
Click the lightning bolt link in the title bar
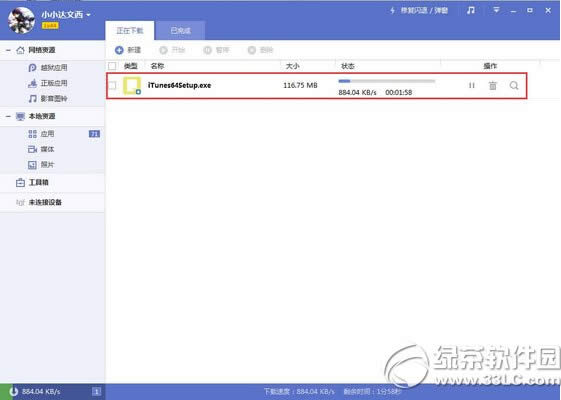coord(419,11)
